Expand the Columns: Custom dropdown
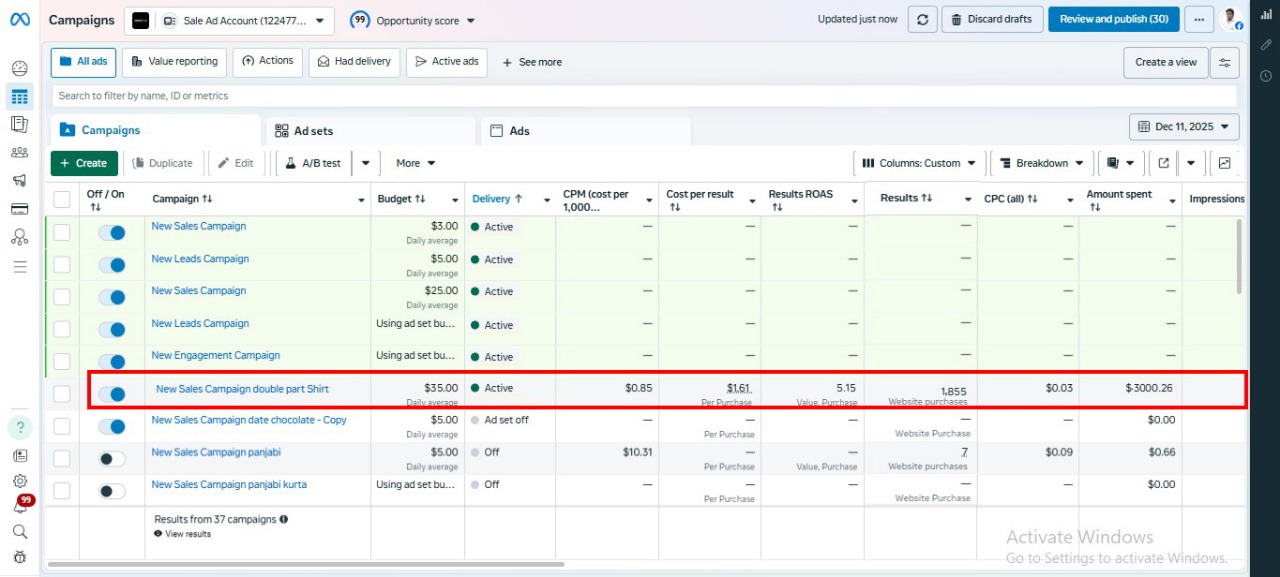Image resolution: width=1280 pixels, height=577 pixels. point(918,163)
